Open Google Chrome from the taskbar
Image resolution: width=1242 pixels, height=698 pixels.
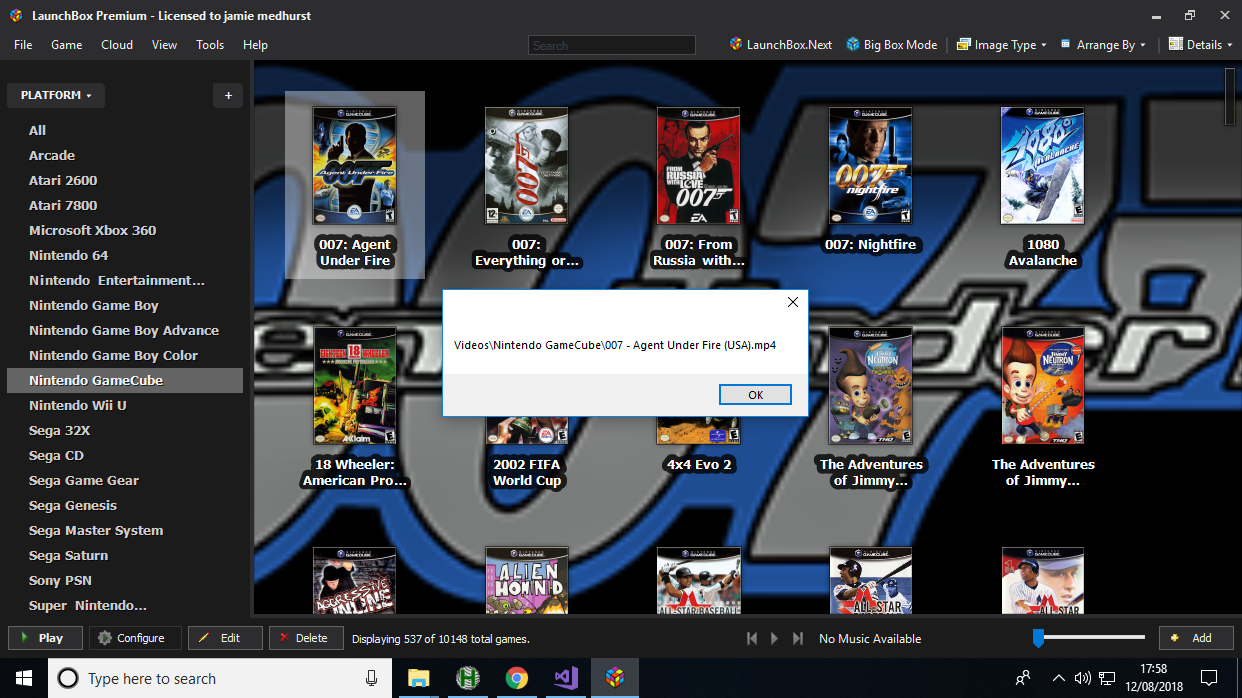click(x=517, y=678)
